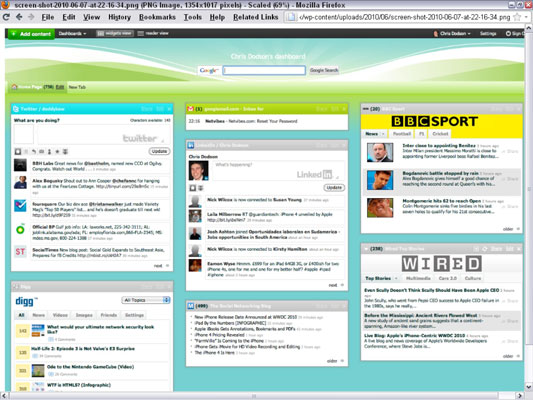Viewport: 533px width, 400px height.
Task: Open the History menu
Action: click(119, 17)
